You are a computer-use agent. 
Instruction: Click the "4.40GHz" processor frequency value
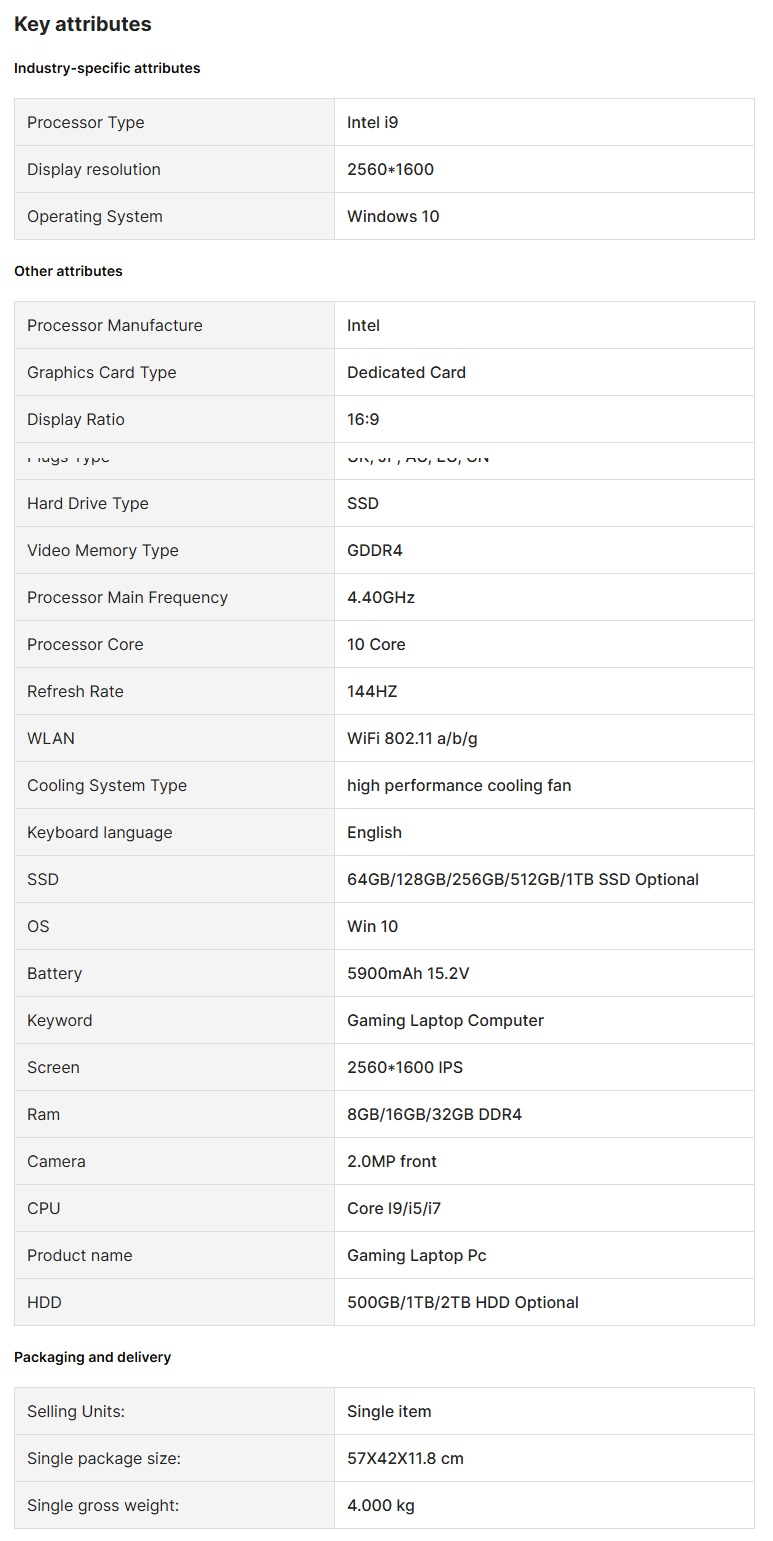point(381,597)
